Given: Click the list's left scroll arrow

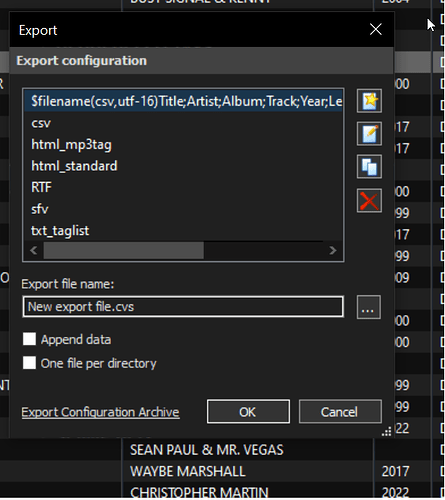Looking at the screenshot, I should point(34,250).
